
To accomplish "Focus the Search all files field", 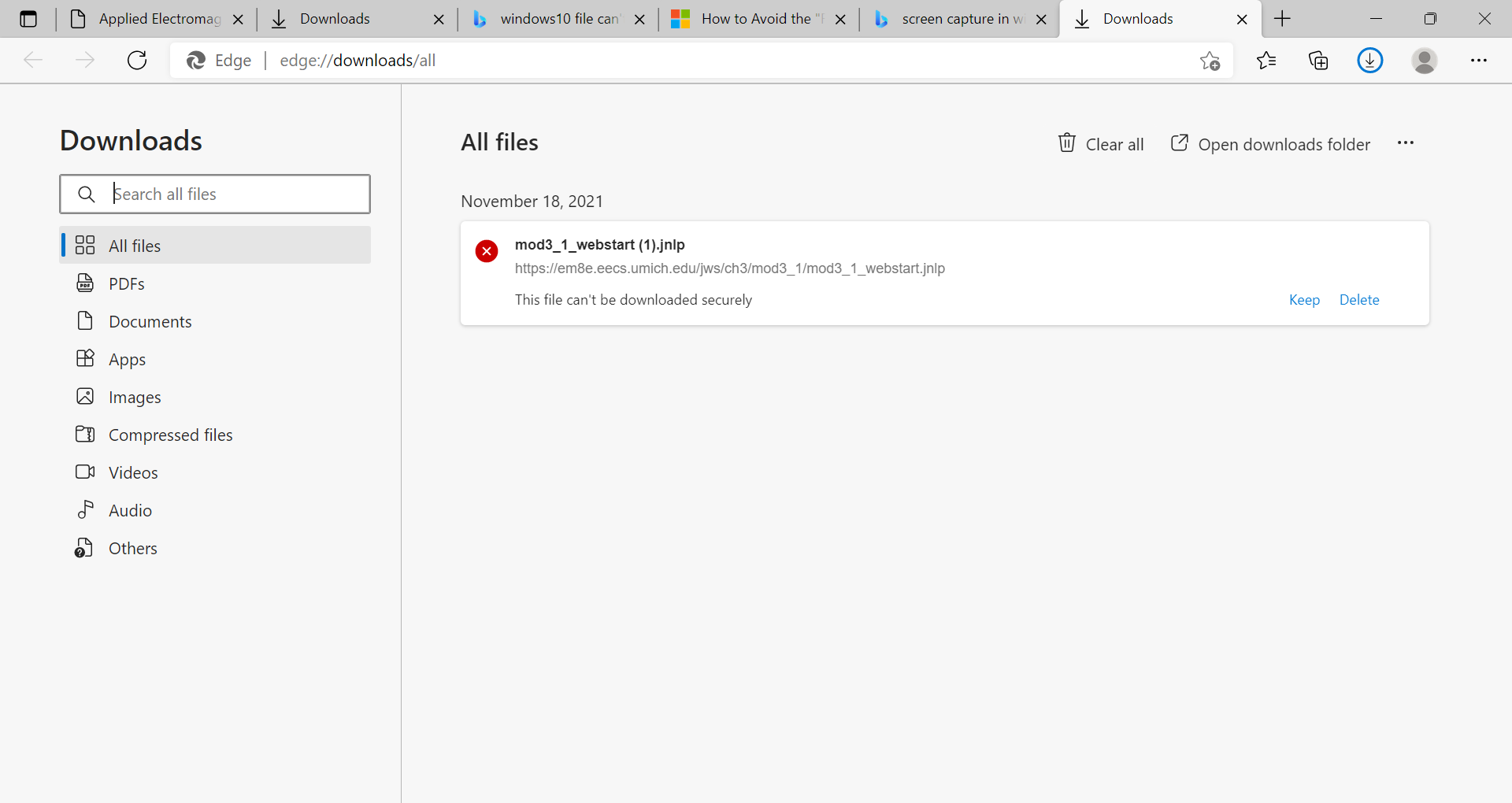I will (x=236, y=194).
